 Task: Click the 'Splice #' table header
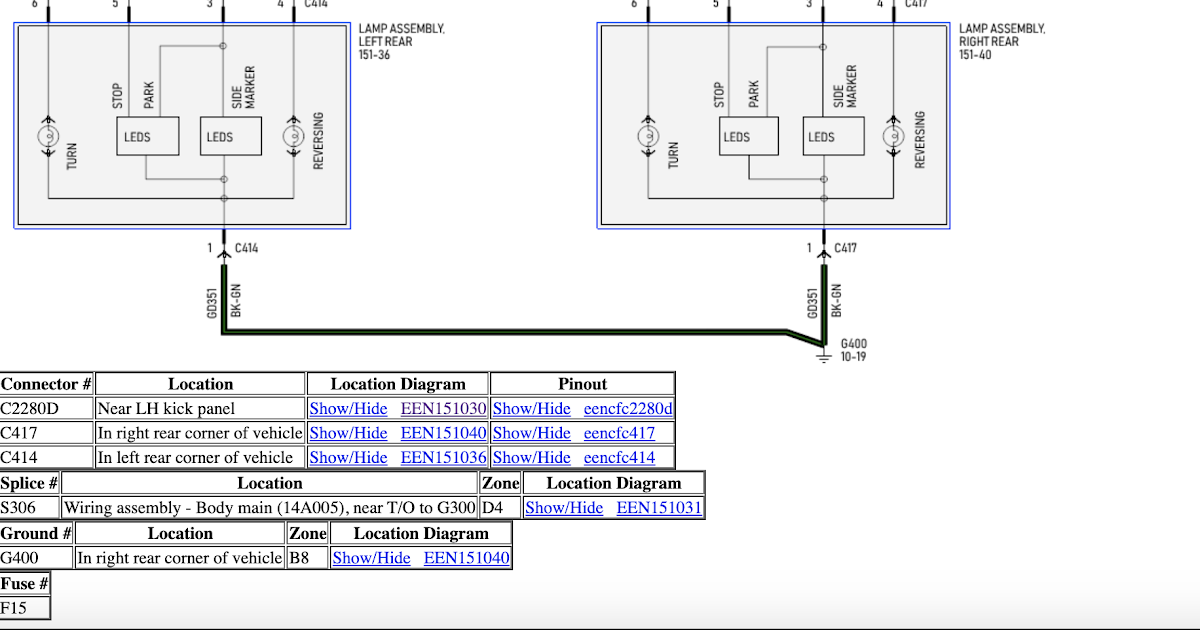click(29, 483)
